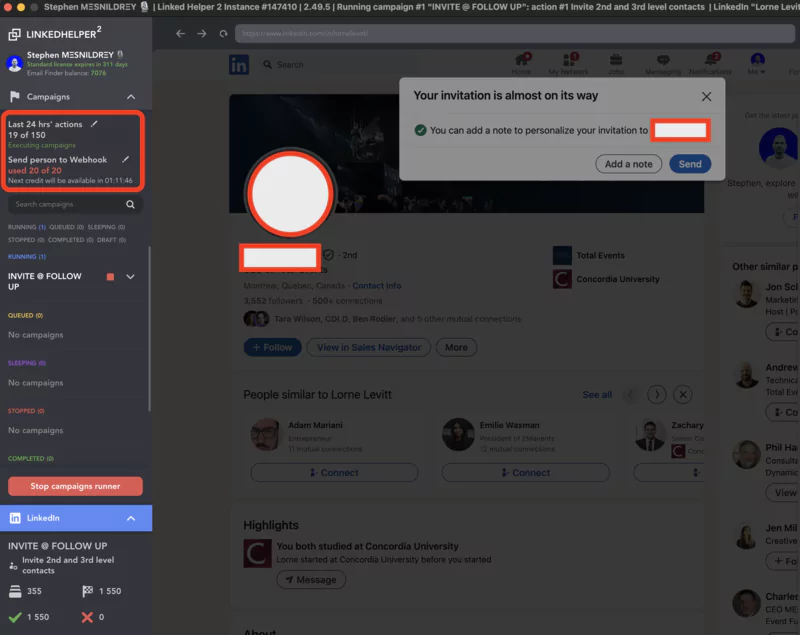
Task: Click See all similar people
Action: [597, 395]
